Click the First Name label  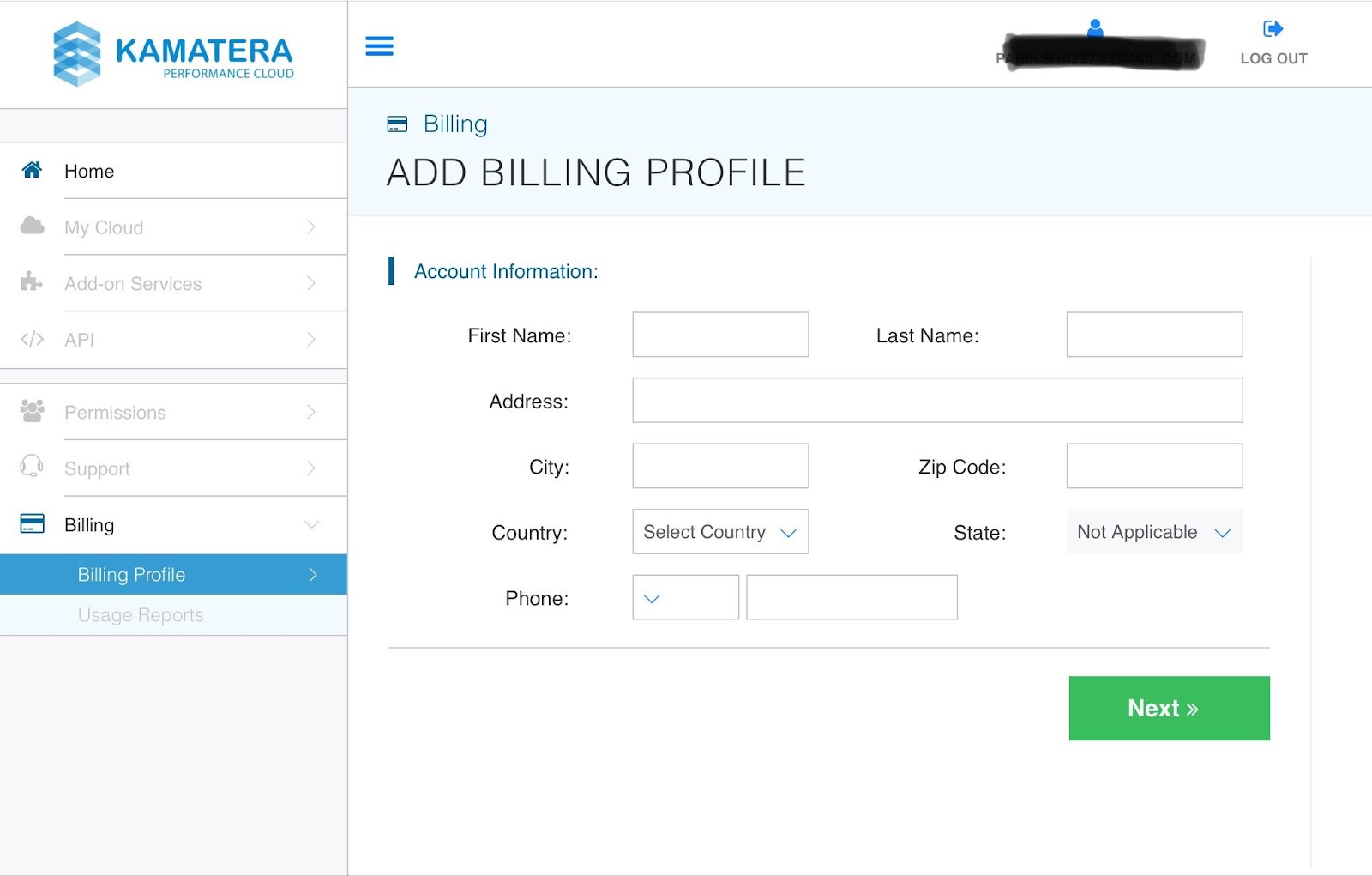pos(520,335)
